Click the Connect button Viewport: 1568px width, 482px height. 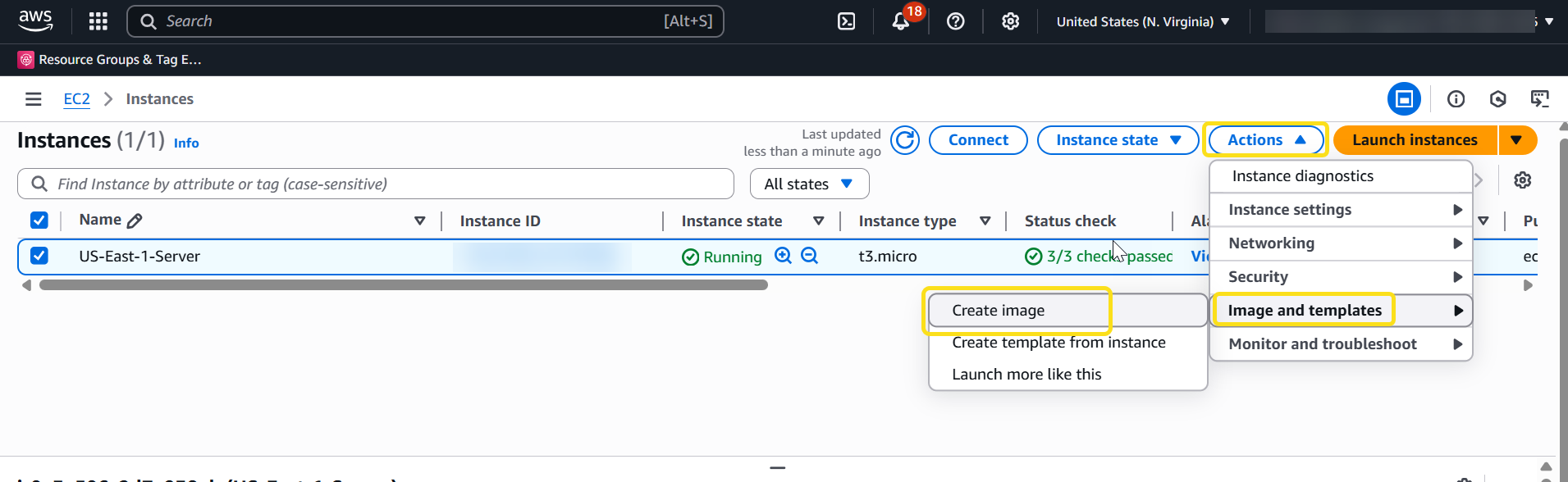(978, 140)
